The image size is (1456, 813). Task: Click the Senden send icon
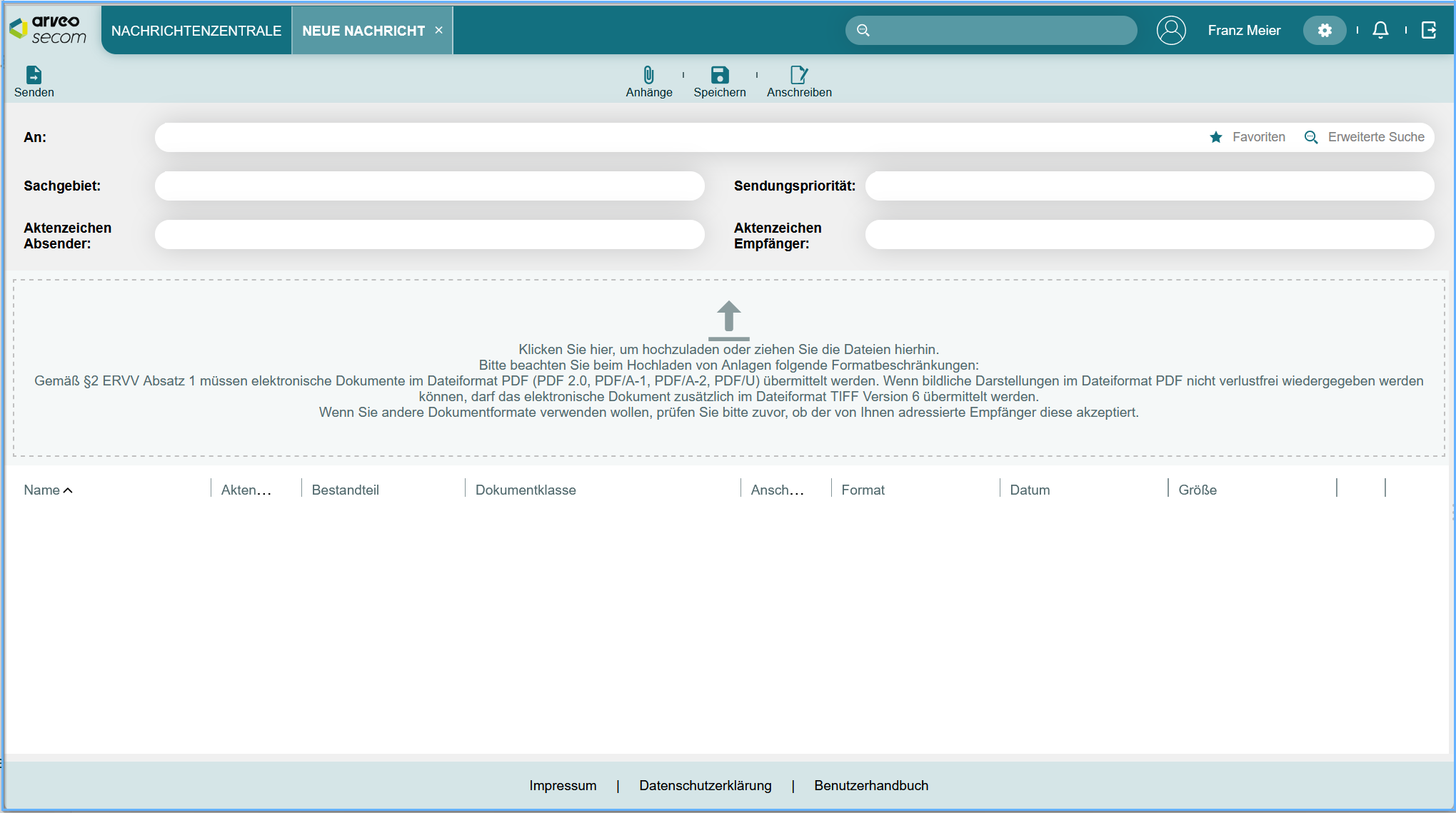(34, 75)
